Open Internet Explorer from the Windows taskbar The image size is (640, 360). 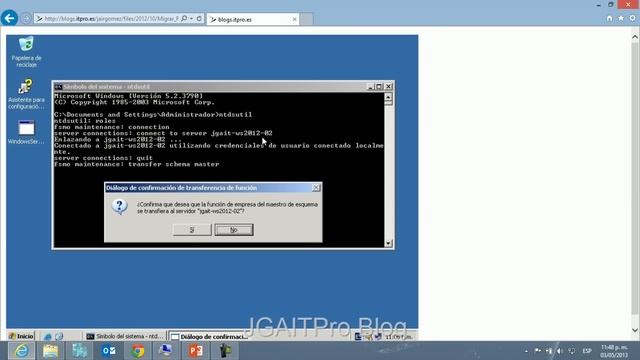click(21, 351)
